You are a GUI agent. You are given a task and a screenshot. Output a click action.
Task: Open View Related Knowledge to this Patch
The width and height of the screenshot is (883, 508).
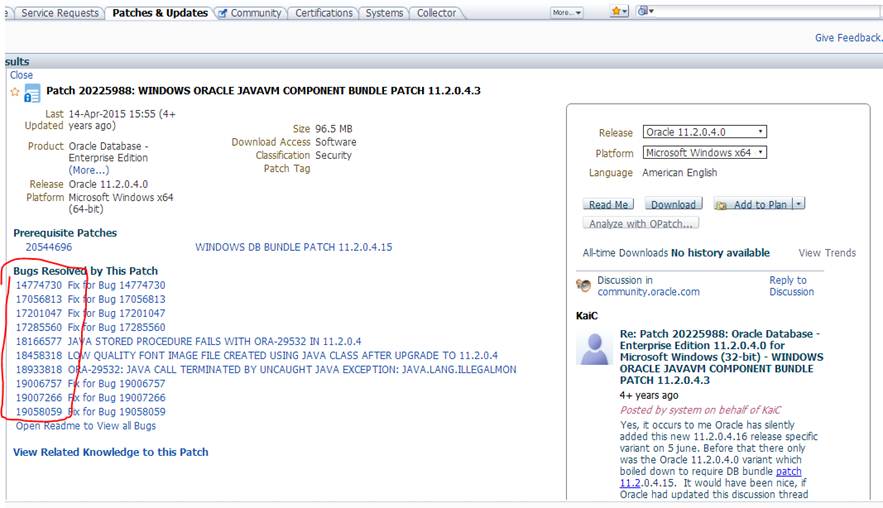tap(110, 452)
